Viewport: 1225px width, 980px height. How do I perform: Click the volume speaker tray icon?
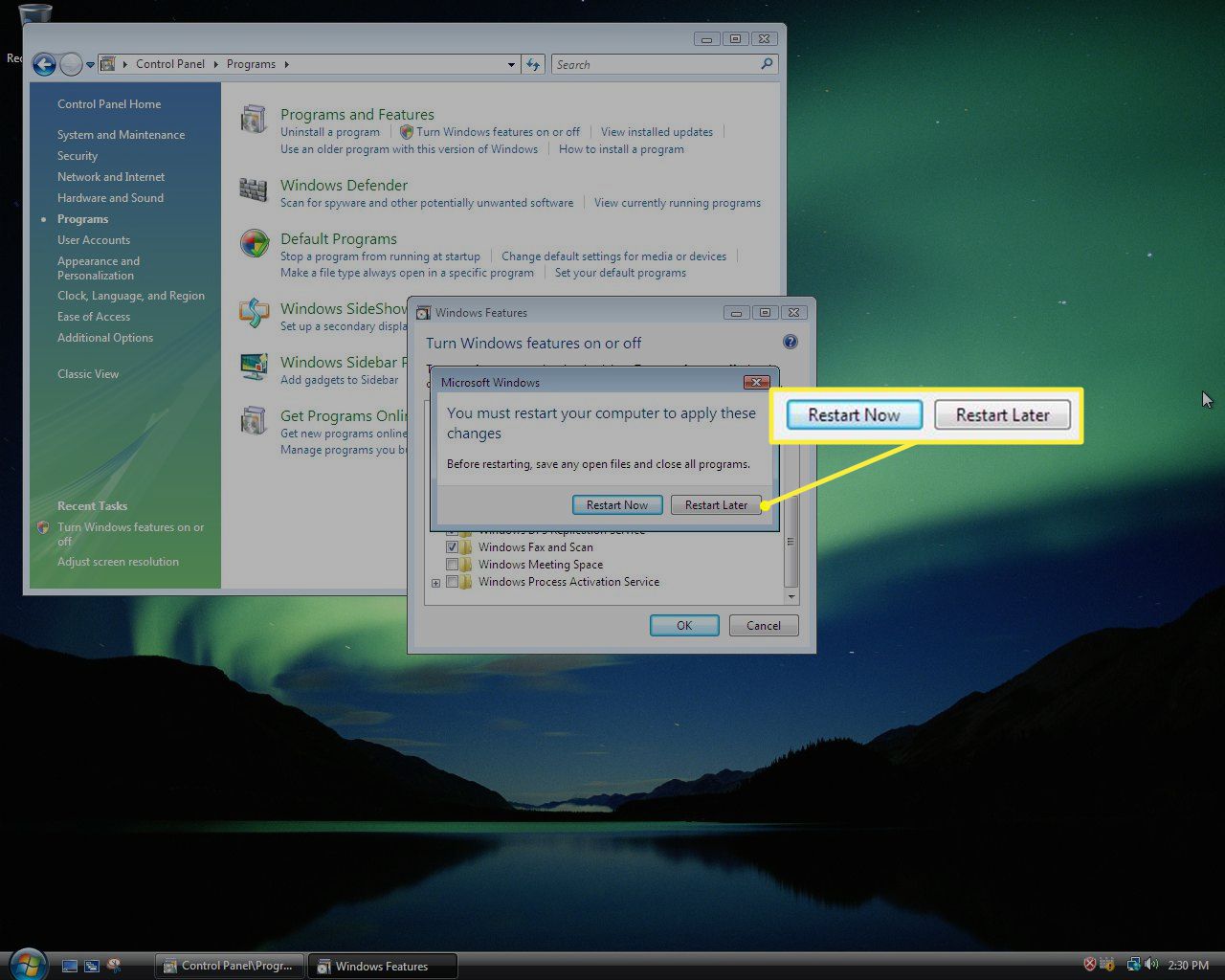pos(1151,965)
